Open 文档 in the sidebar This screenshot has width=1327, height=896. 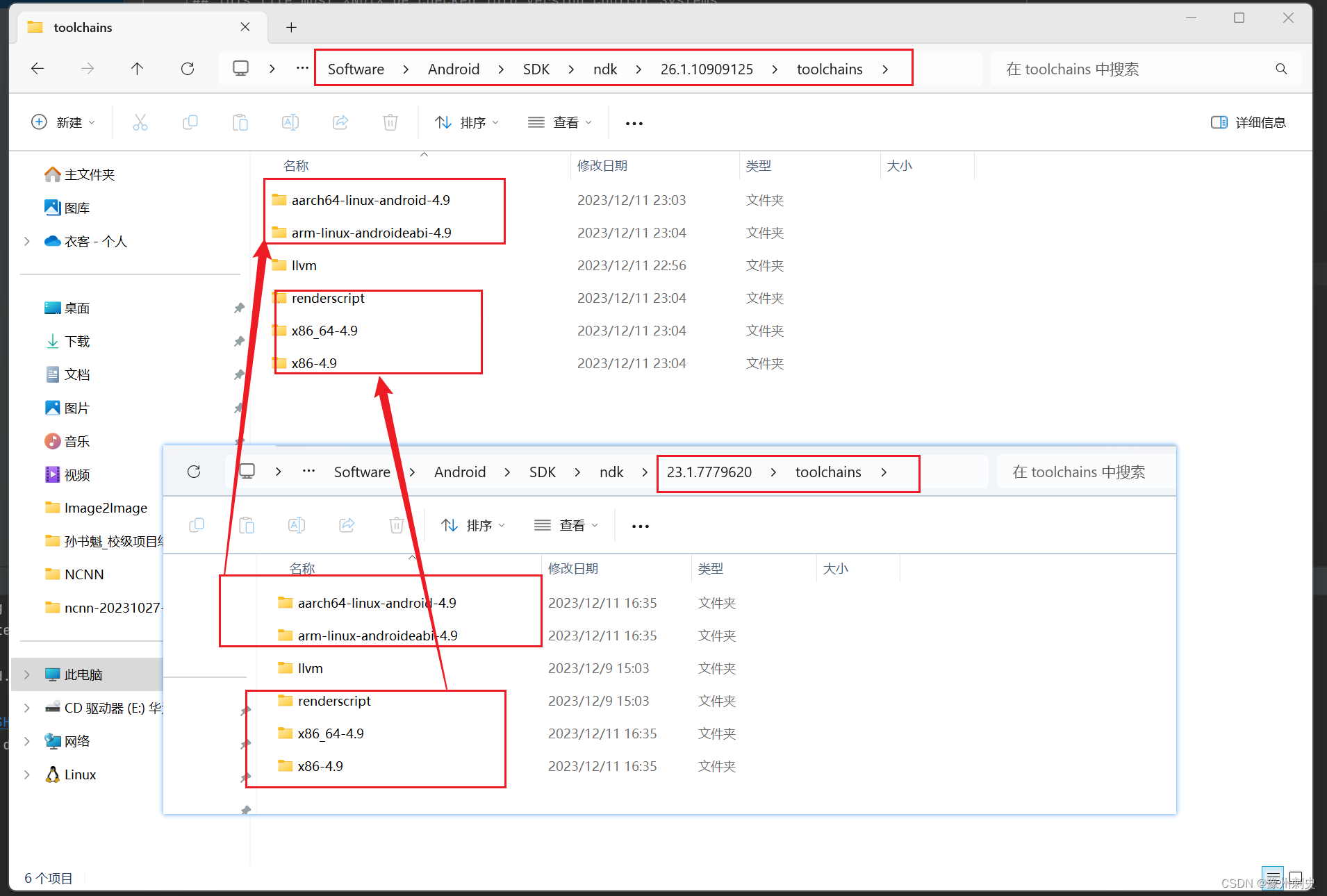click(x=67, y=374)
